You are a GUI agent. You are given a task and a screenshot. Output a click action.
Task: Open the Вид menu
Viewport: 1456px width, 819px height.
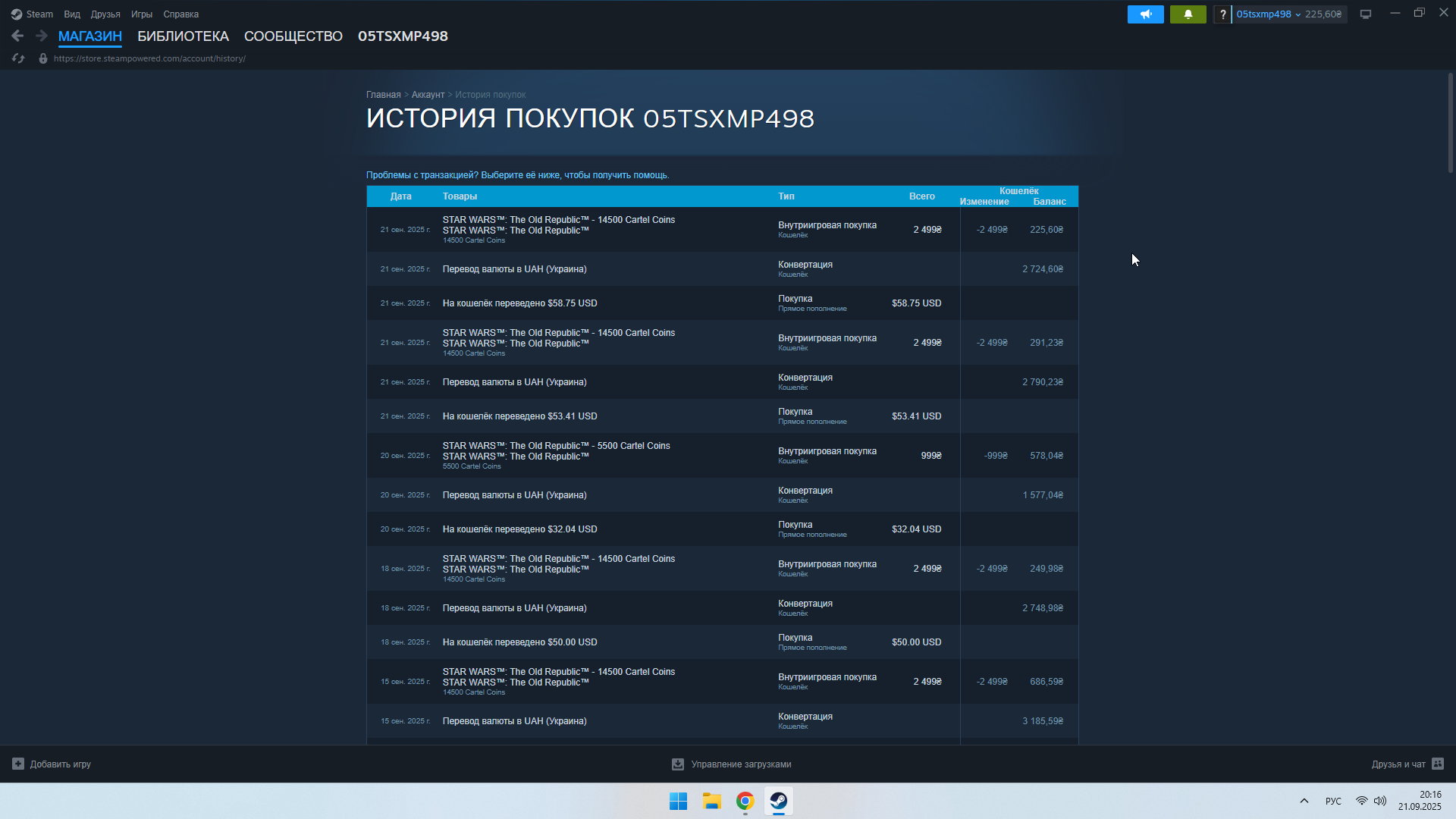point(72,14)
